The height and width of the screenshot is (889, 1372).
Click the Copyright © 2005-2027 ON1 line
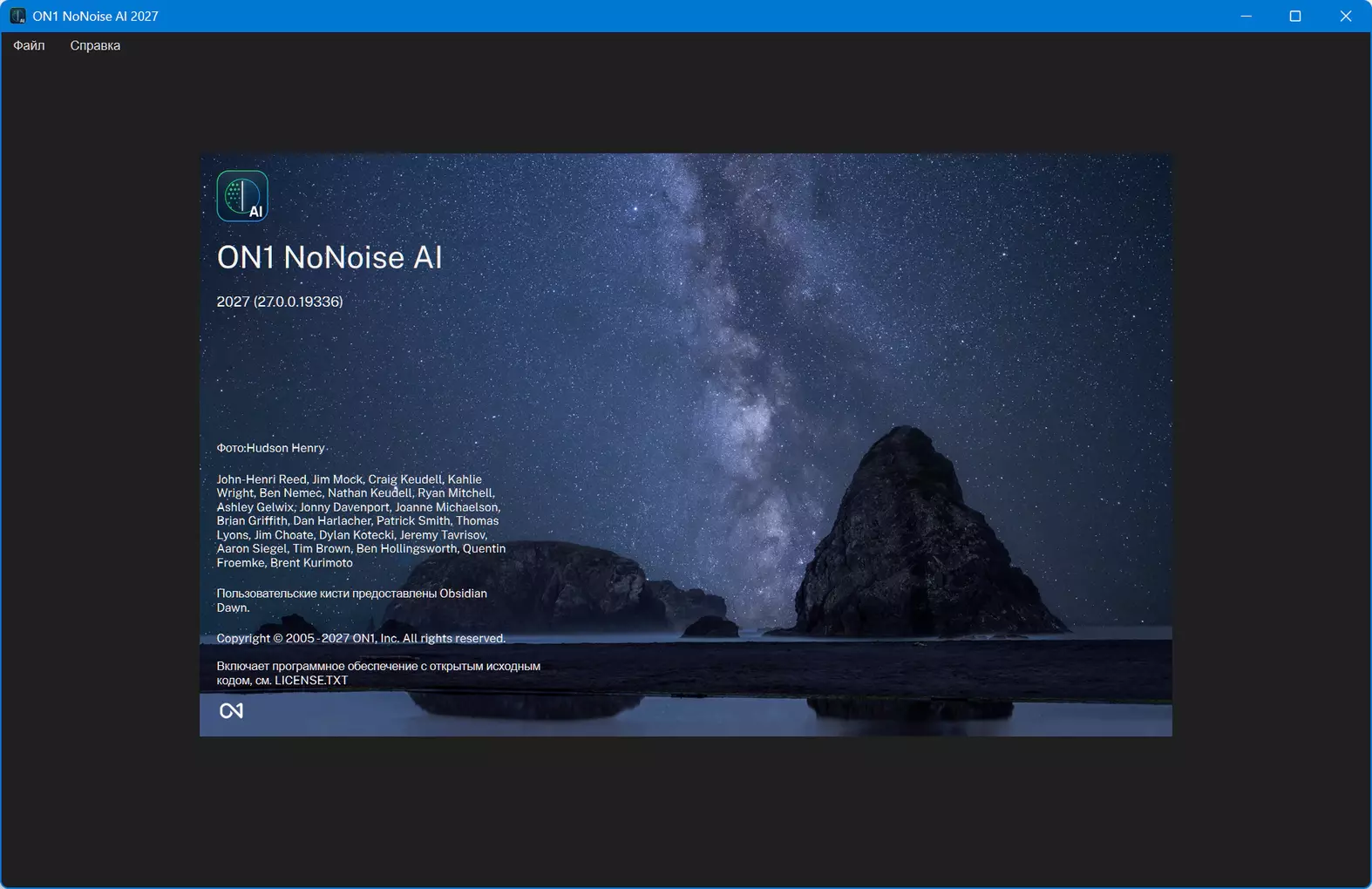361,639
